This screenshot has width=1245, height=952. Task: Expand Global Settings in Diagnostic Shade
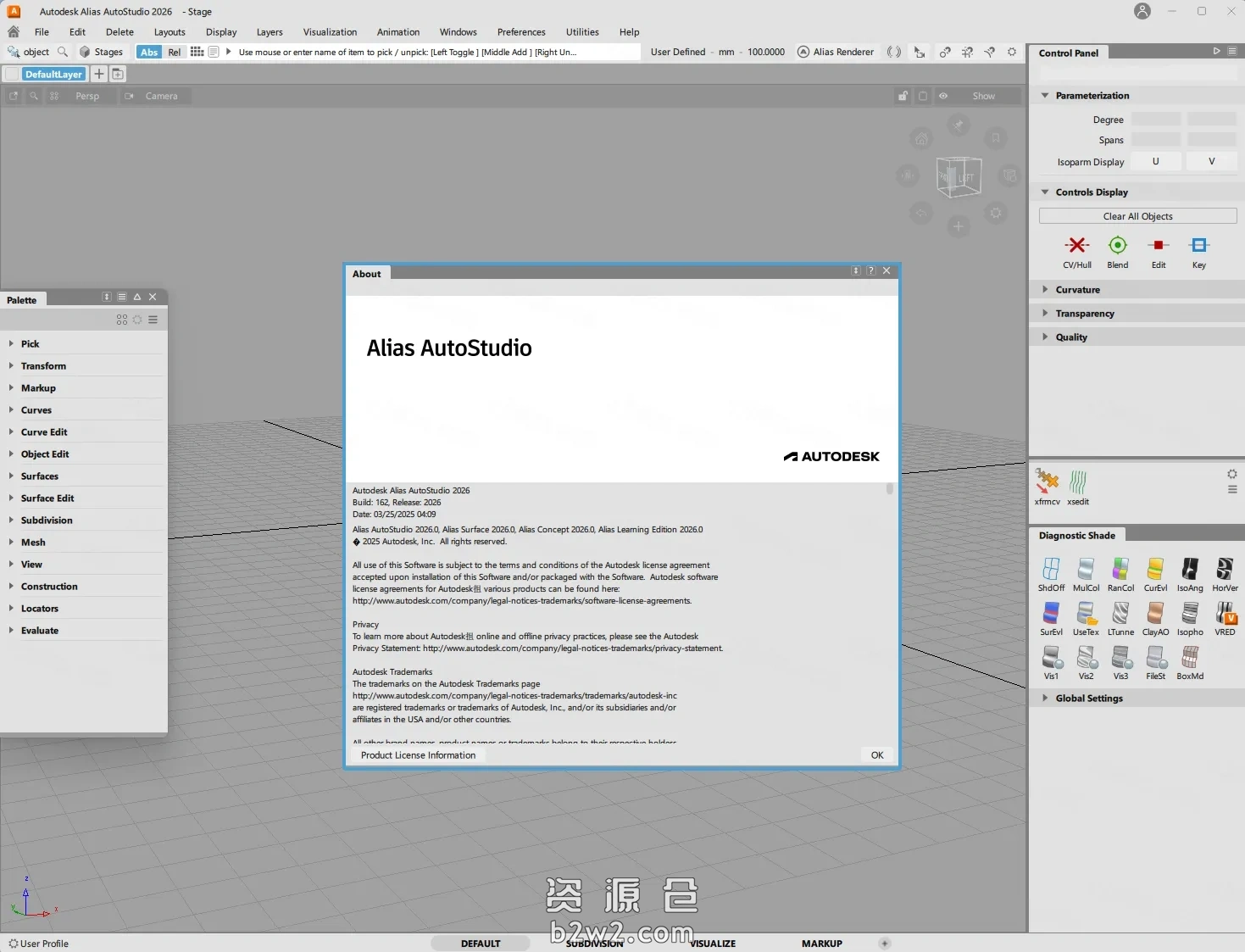[x=1088, y=699]
